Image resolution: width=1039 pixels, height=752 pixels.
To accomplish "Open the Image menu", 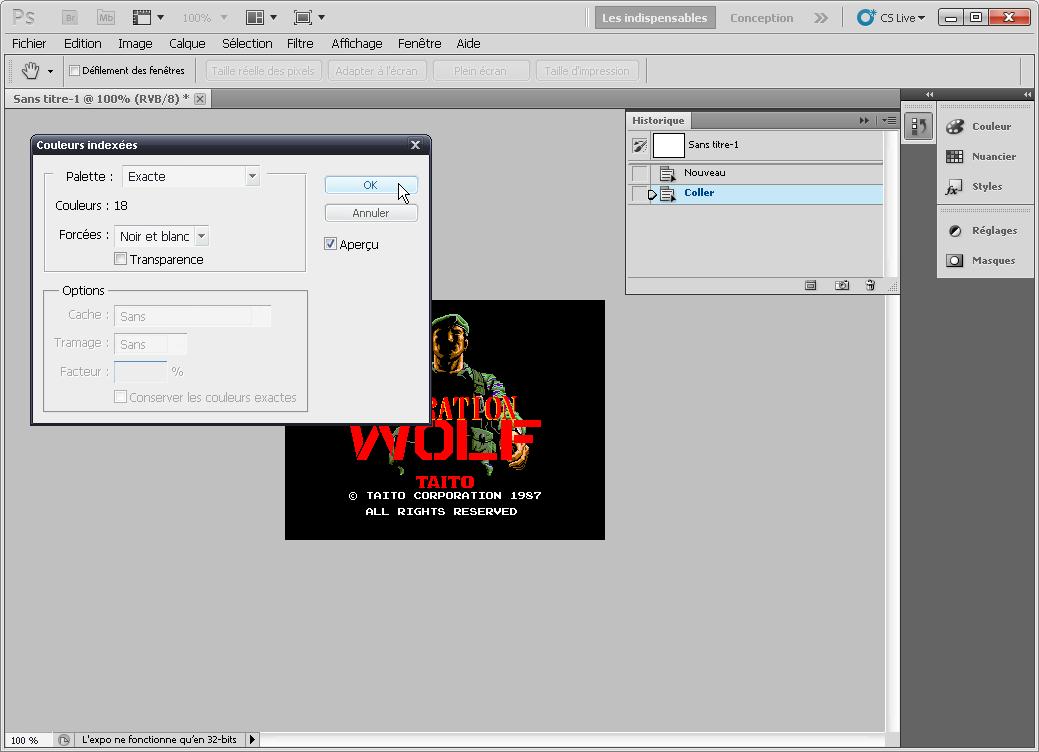I will (x=135, y=44).
